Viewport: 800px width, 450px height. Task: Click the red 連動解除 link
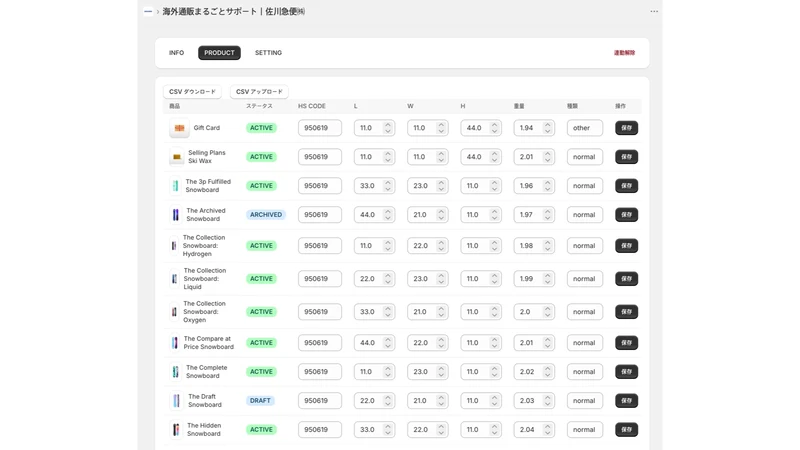coord(624,53)
